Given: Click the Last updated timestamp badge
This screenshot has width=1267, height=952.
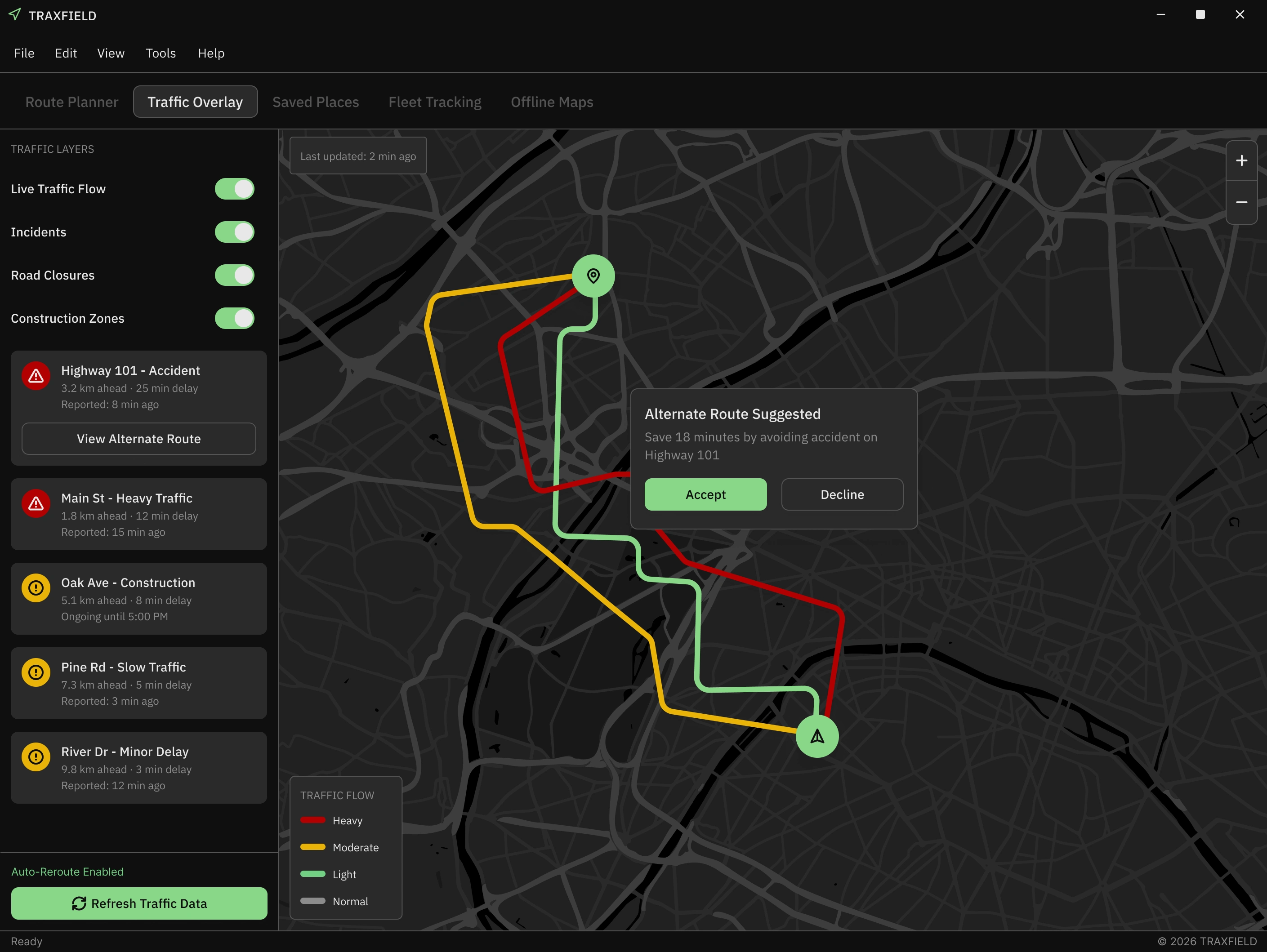Looking at the screenshot, I should 358,156.
